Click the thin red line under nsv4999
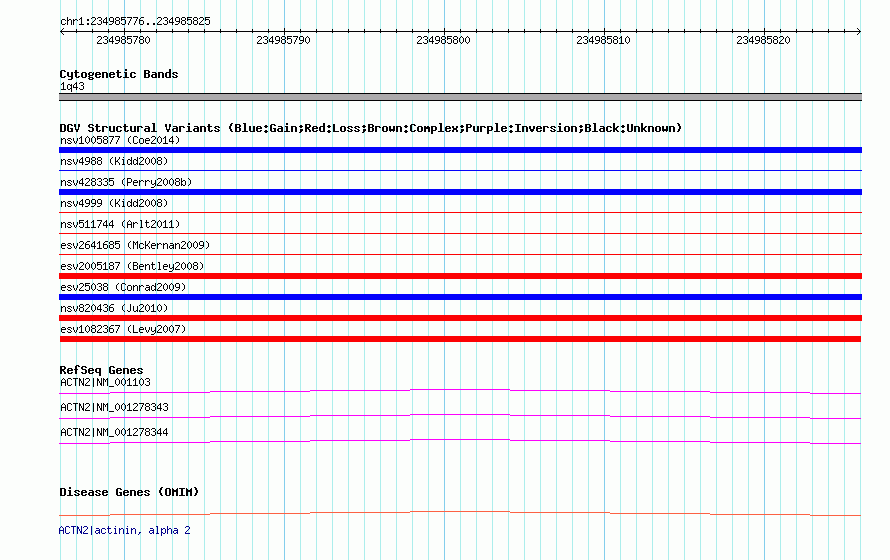The height and width of the screenshot is (560, 890). point(460,212)
